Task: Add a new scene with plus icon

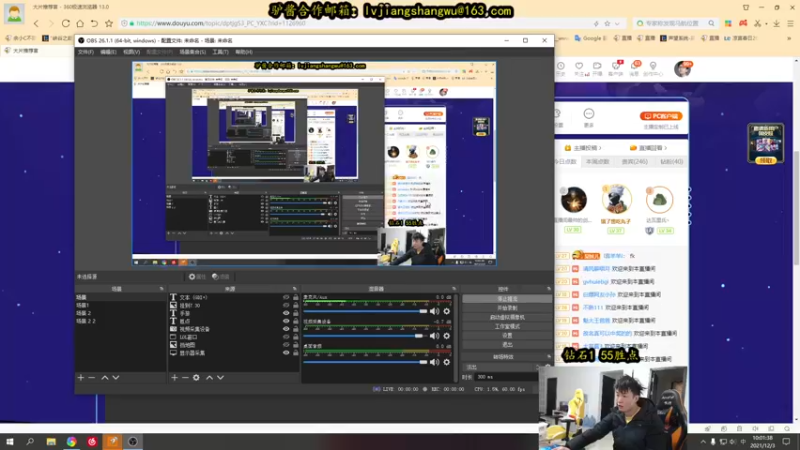Action: pyautogui.click(x=81, y=378)
